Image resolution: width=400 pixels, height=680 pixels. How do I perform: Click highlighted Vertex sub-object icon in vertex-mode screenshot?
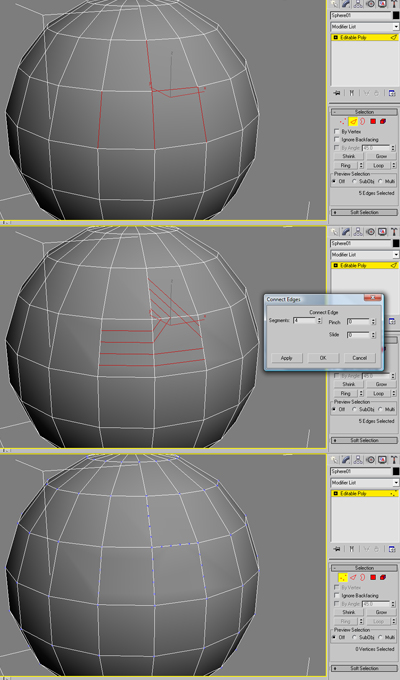point(343,578)
